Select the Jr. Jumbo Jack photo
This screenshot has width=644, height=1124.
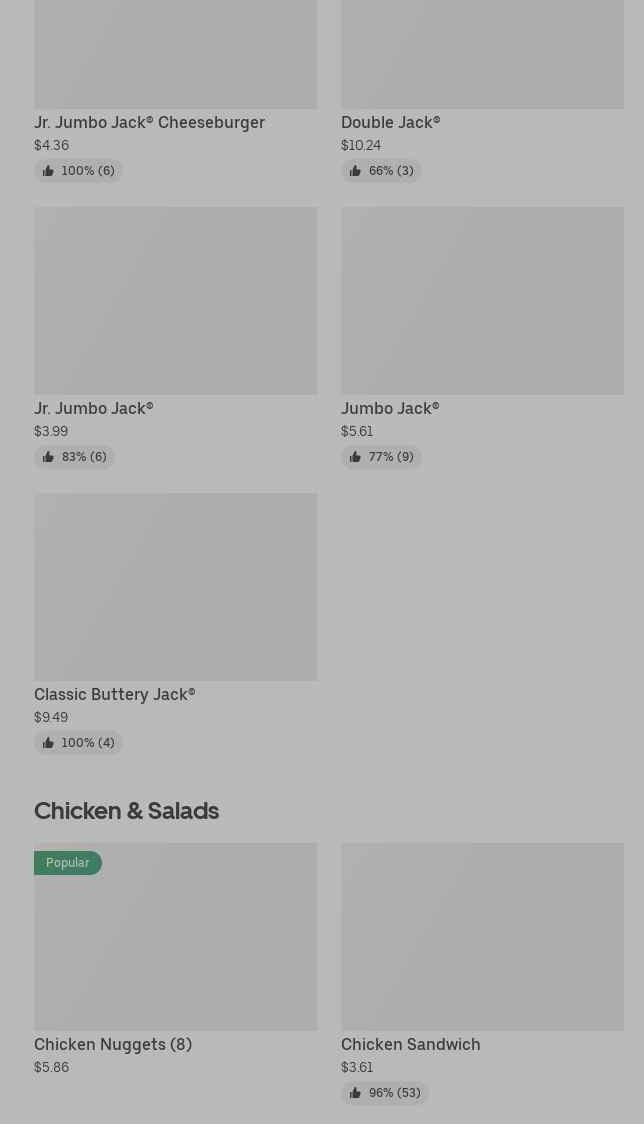point(176,300)
